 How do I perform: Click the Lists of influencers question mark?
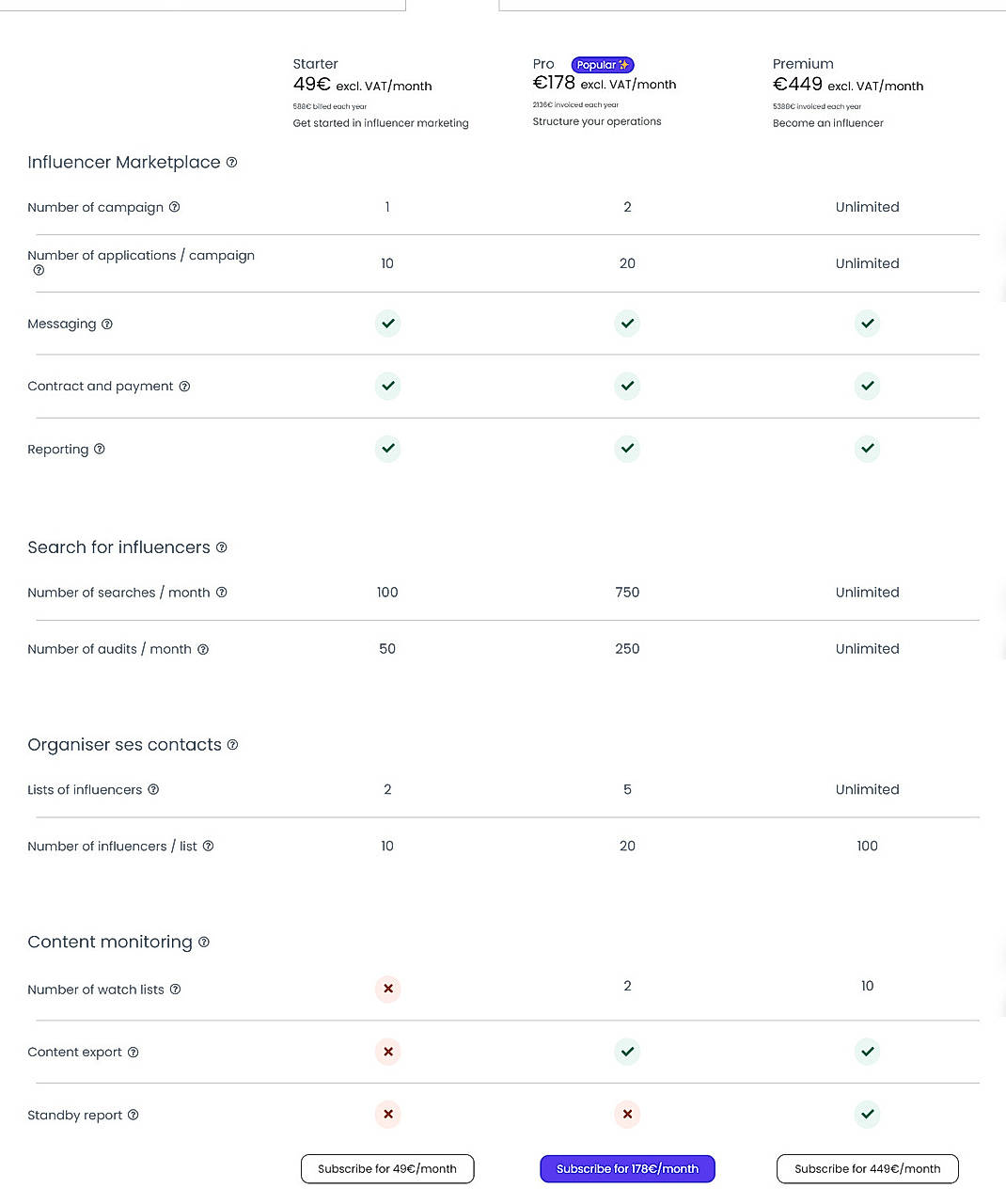(153, 790)
